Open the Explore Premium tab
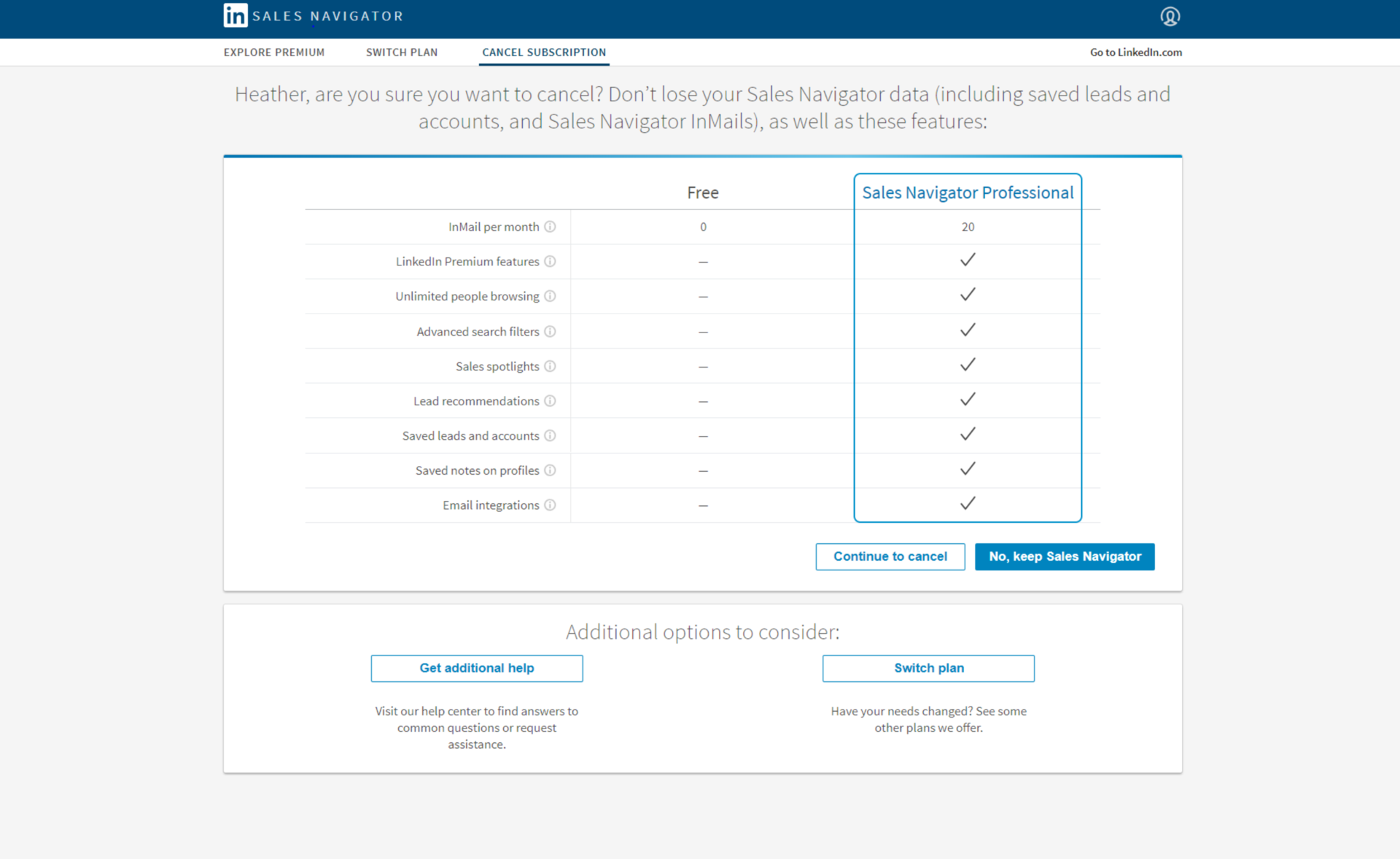Viewport: 1400px width, 859px height. (x=274, y=53)
